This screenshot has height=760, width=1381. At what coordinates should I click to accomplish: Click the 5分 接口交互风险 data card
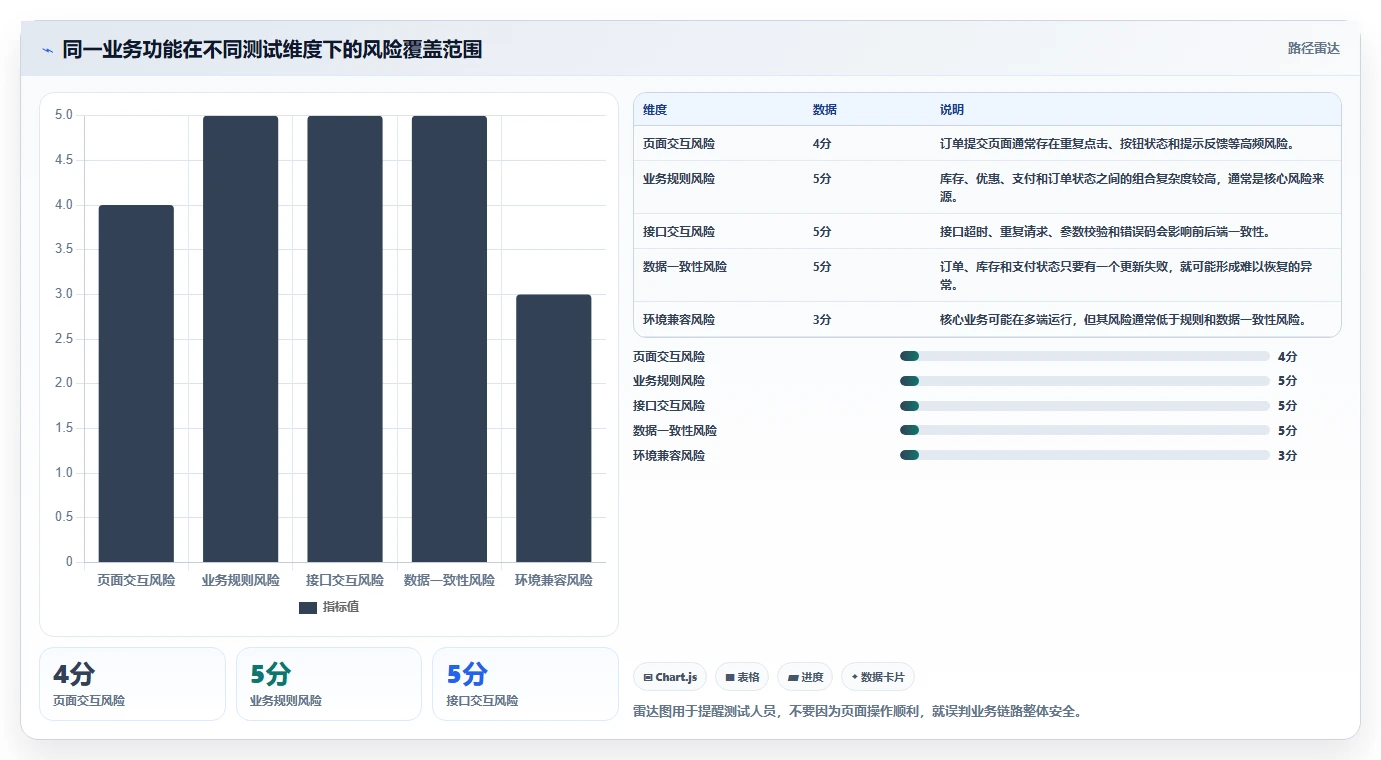pos(526,684)
